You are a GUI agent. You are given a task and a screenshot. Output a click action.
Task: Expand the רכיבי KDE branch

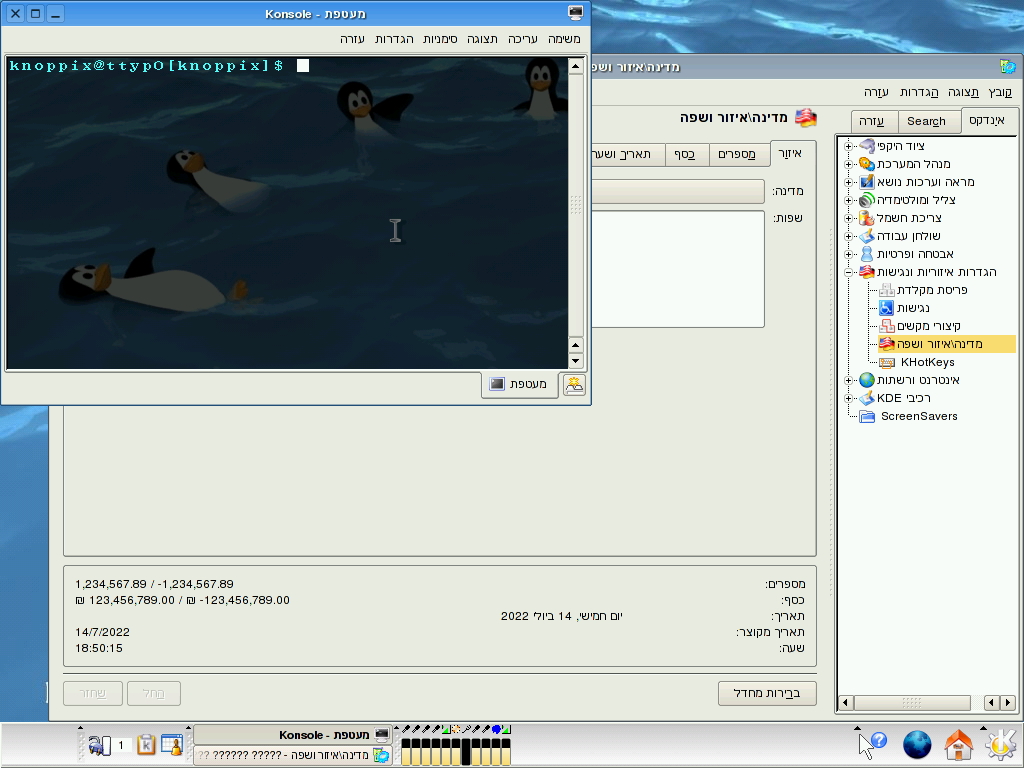848,398
